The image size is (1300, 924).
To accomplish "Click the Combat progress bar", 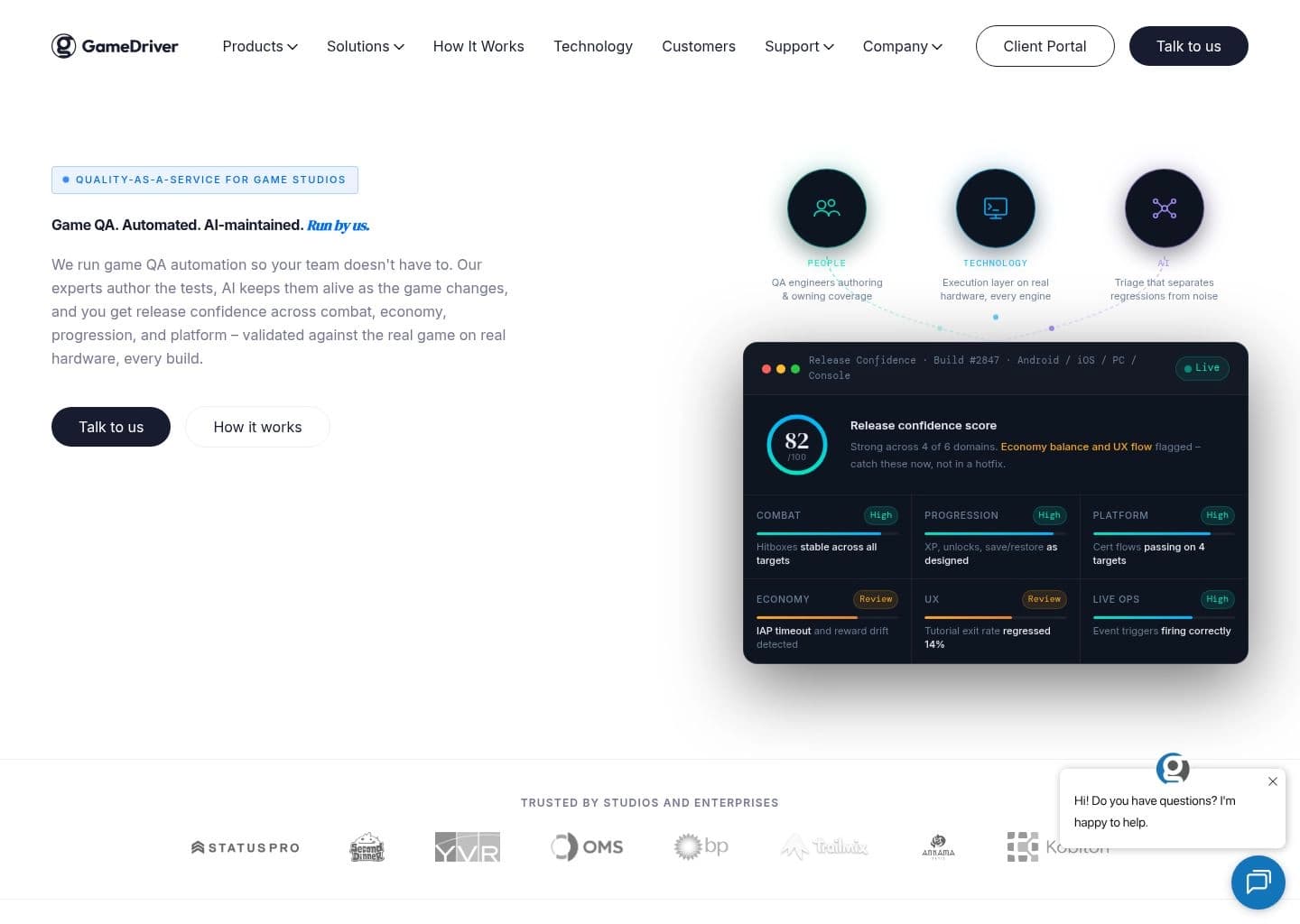I will click(x=827, y=533).
